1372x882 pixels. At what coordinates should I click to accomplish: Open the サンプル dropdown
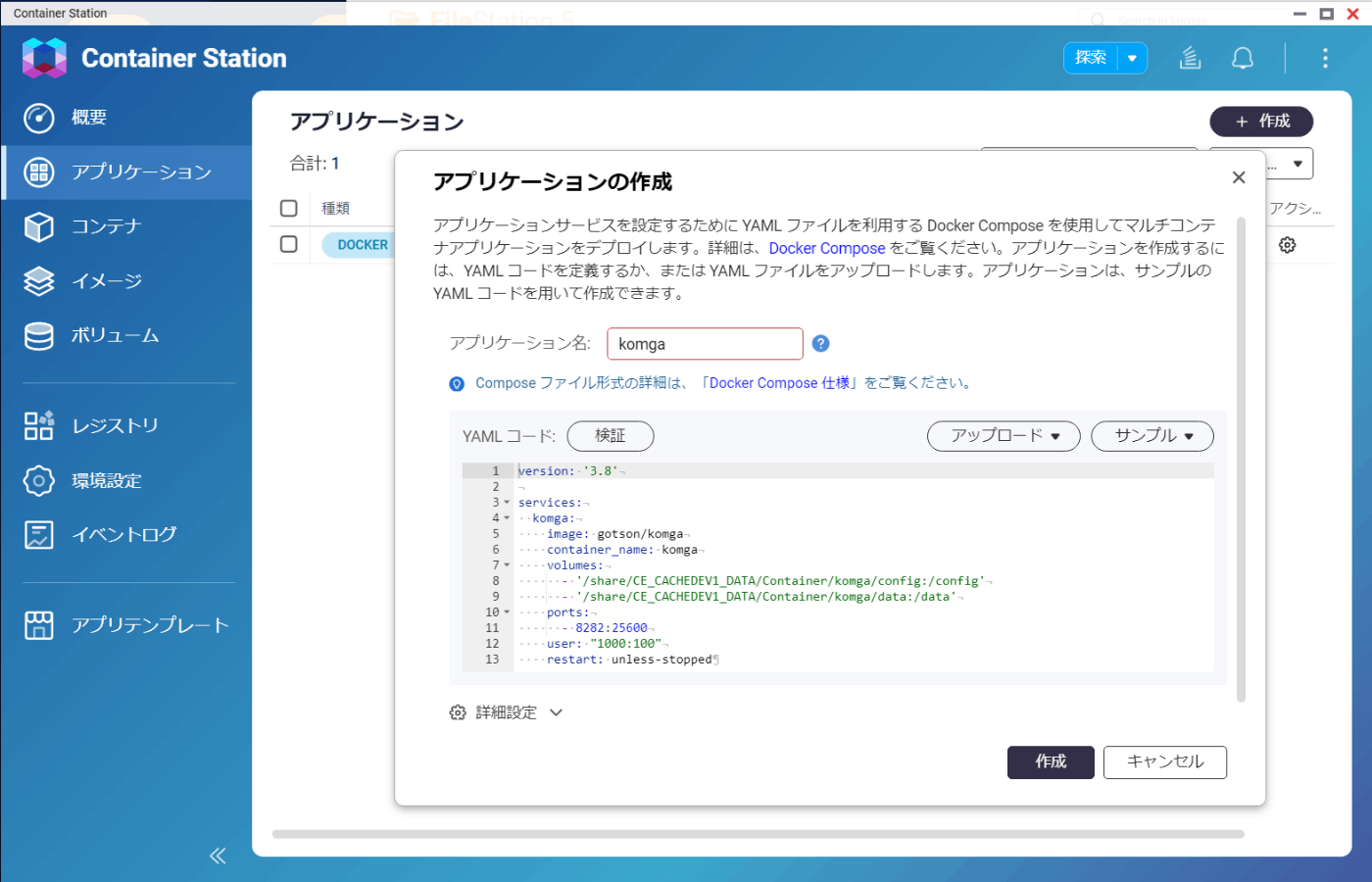[1152, 435]
